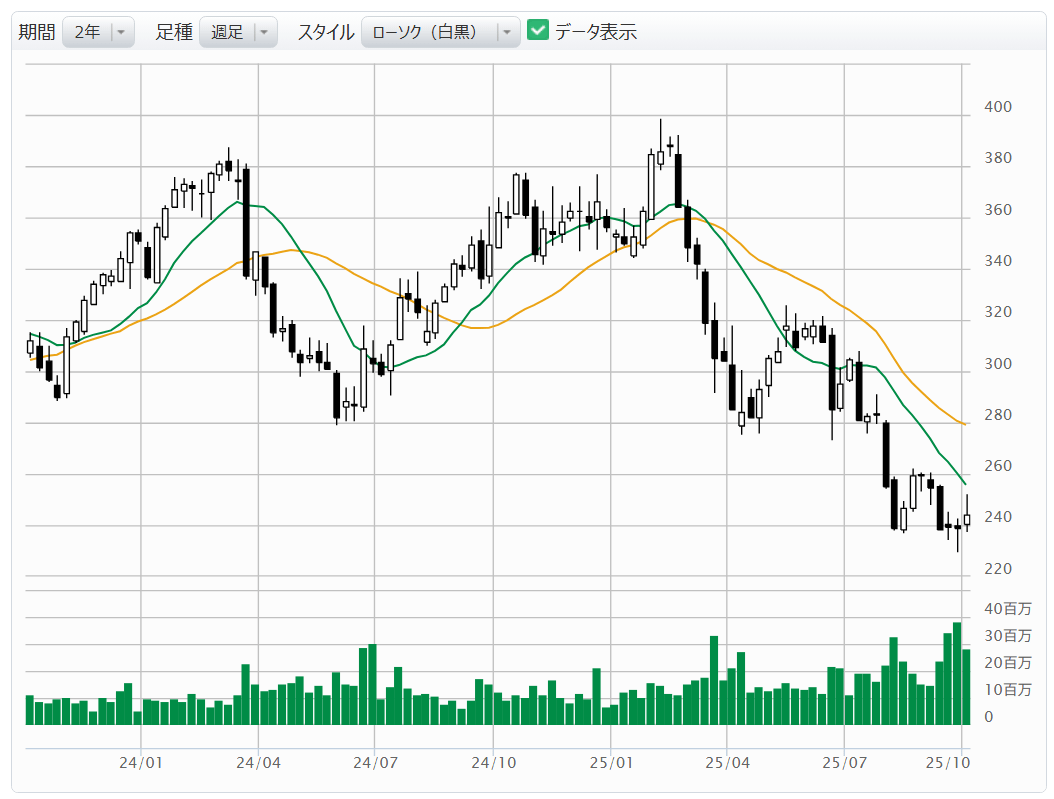
Task: Click the tallest green volume bar near 25/10
Action: [x=957, y=673]
